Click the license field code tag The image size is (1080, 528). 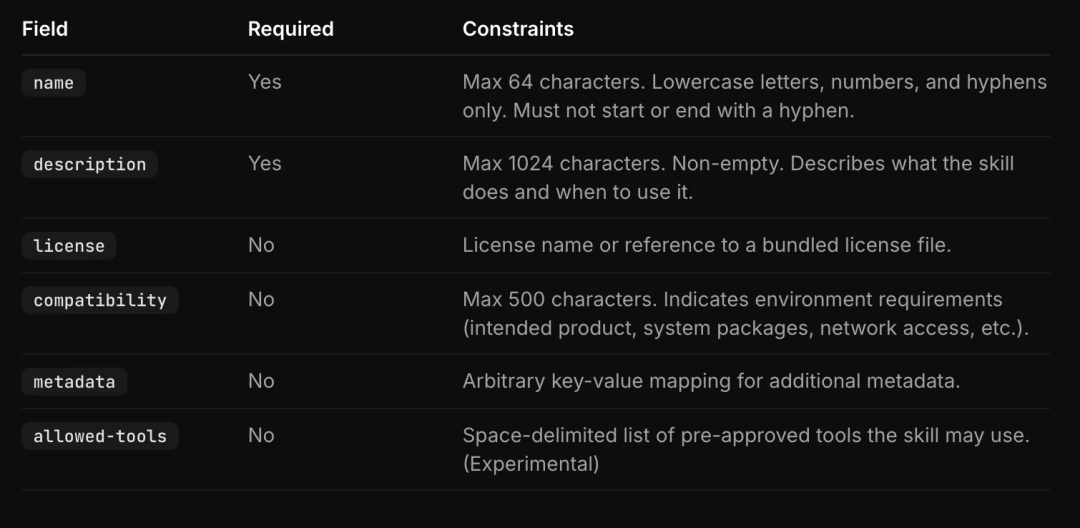(69, 246)
